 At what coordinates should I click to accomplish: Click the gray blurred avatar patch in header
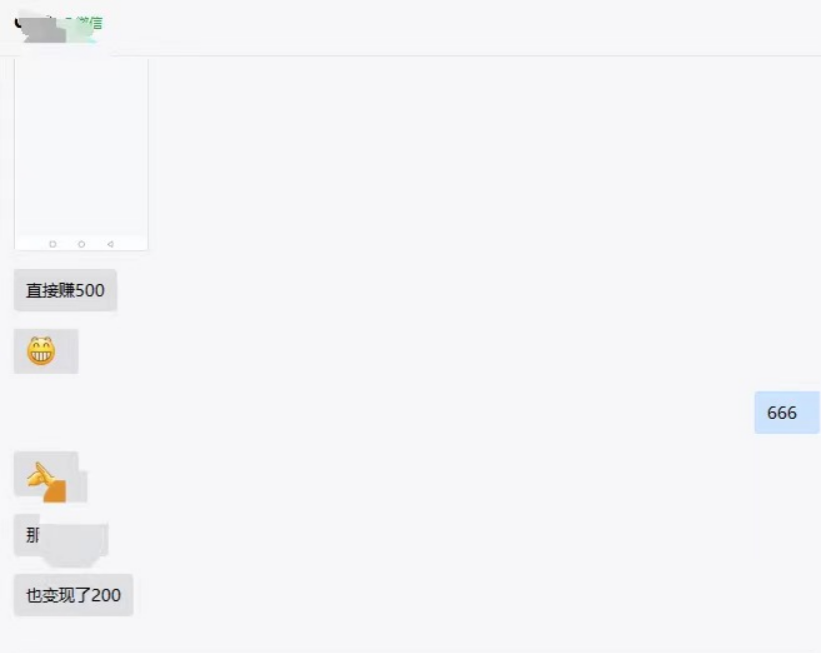(x=45, y=30)
